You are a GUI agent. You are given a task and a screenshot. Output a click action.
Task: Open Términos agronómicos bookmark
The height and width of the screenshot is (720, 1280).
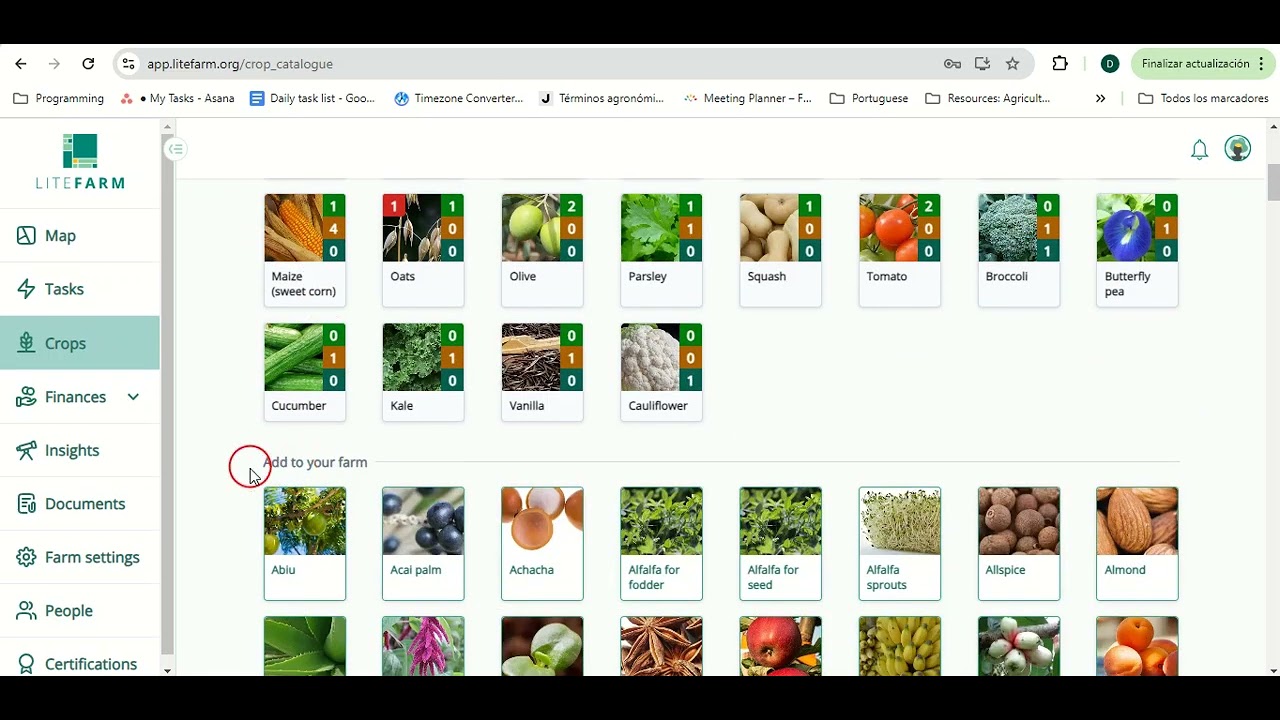coord(601,98)
